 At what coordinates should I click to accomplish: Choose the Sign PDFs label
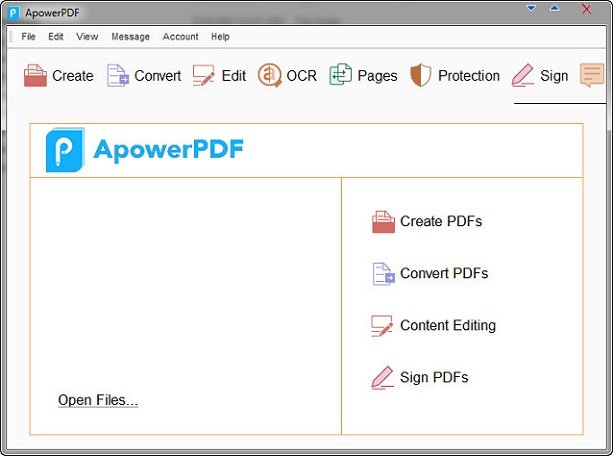click(434, 377)
